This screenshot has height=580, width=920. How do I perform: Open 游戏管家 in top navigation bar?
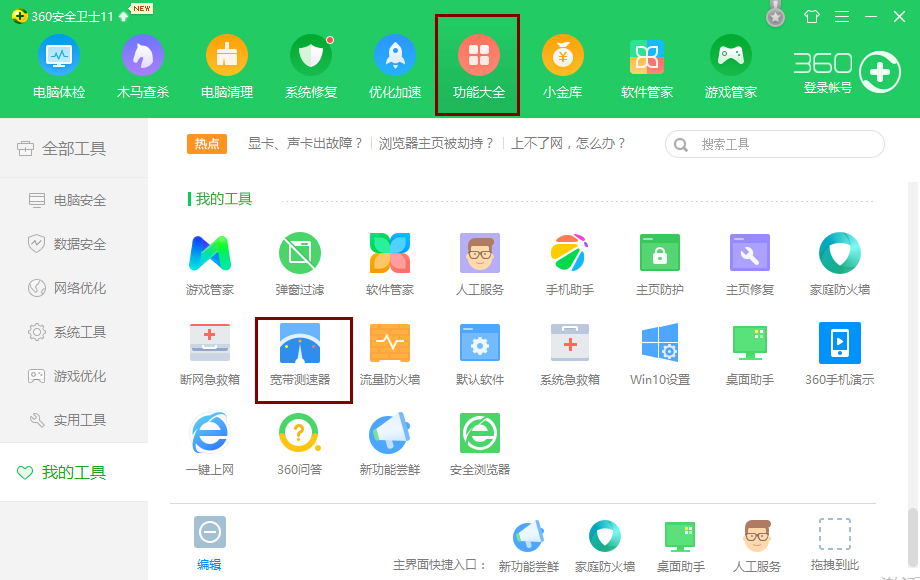pos(730,67)
